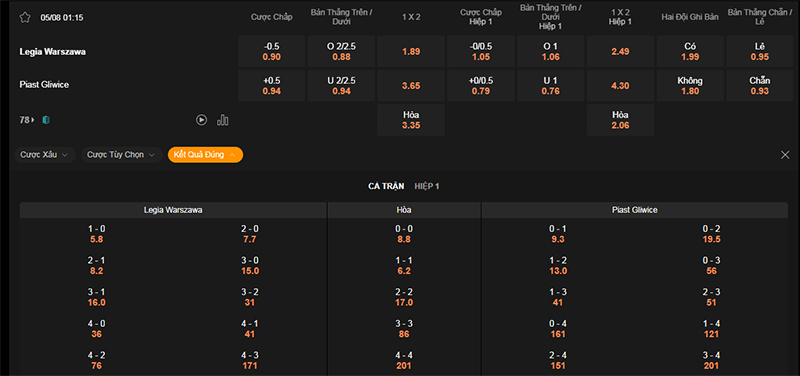Select Legia Warszawa -0.5 handicap at 0.90
Image resolution: width=800 pixels, height=376 pixels.
272,52
